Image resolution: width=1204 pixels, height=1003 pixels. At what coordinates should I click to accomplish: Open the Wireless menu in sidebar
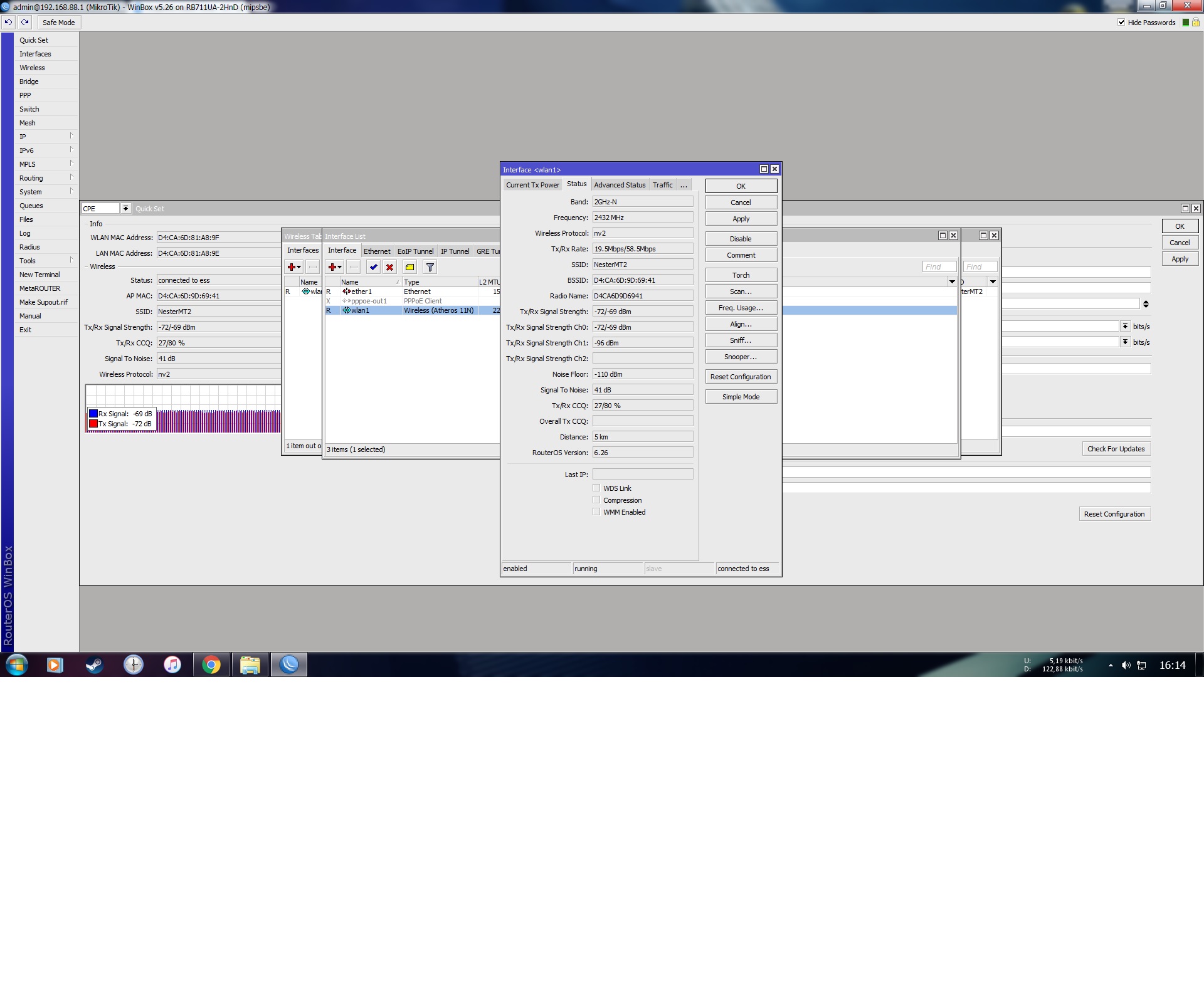32,68
